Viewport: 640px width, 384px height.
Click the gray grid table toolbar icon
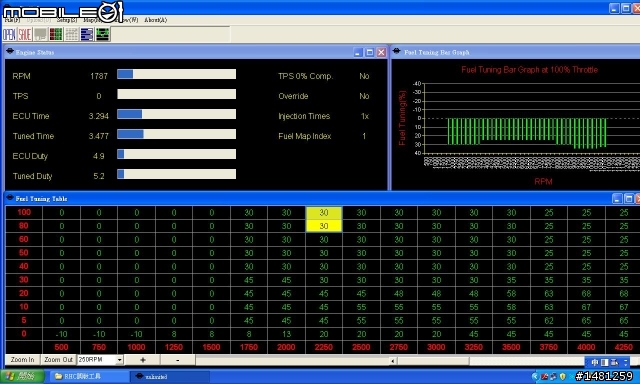71,34
